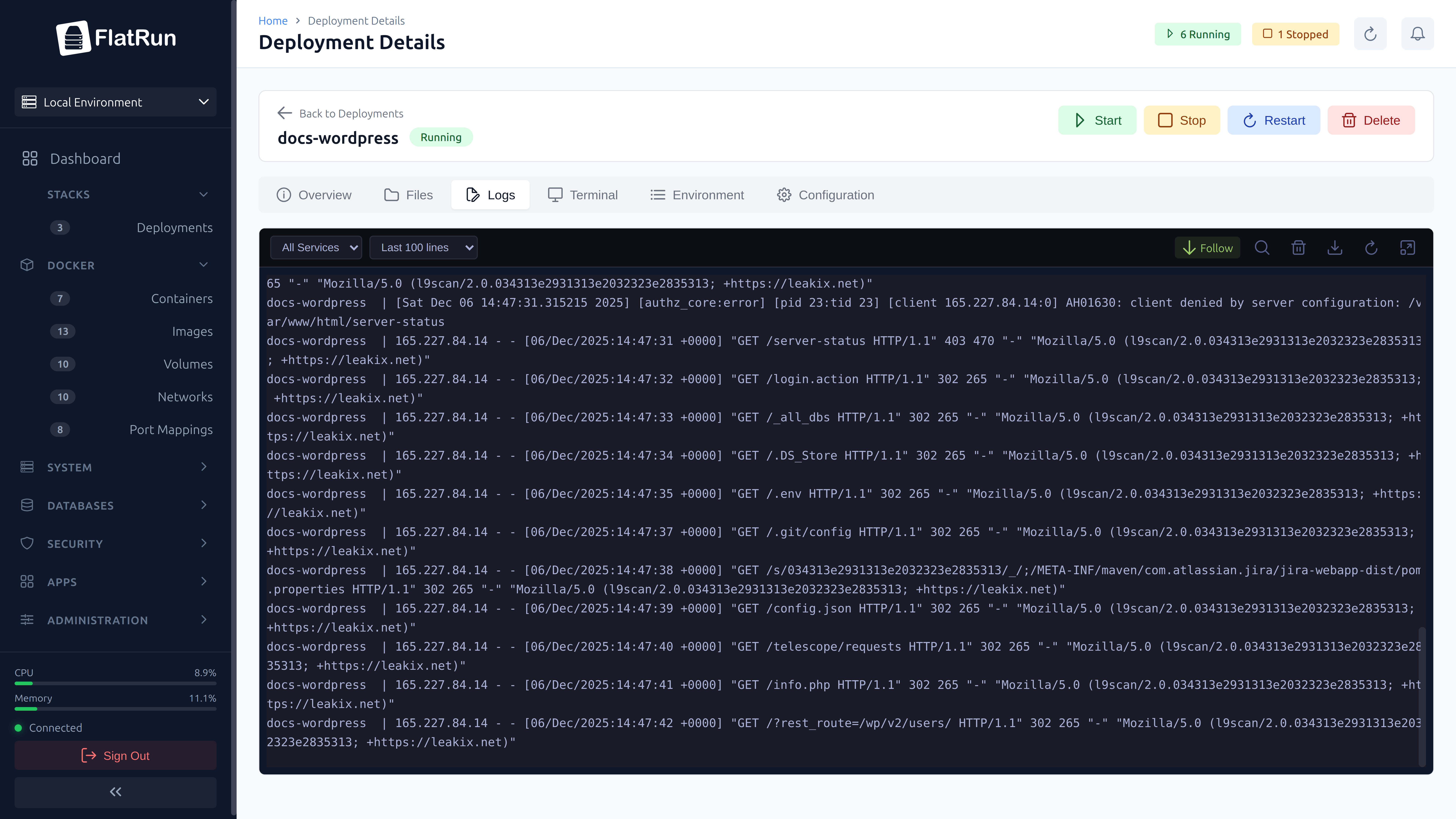This screenshot has width=1456, height=819.
Task: Enable Follow mode for log streaming
Action: pyautogui.click(x=1207, y=248)
